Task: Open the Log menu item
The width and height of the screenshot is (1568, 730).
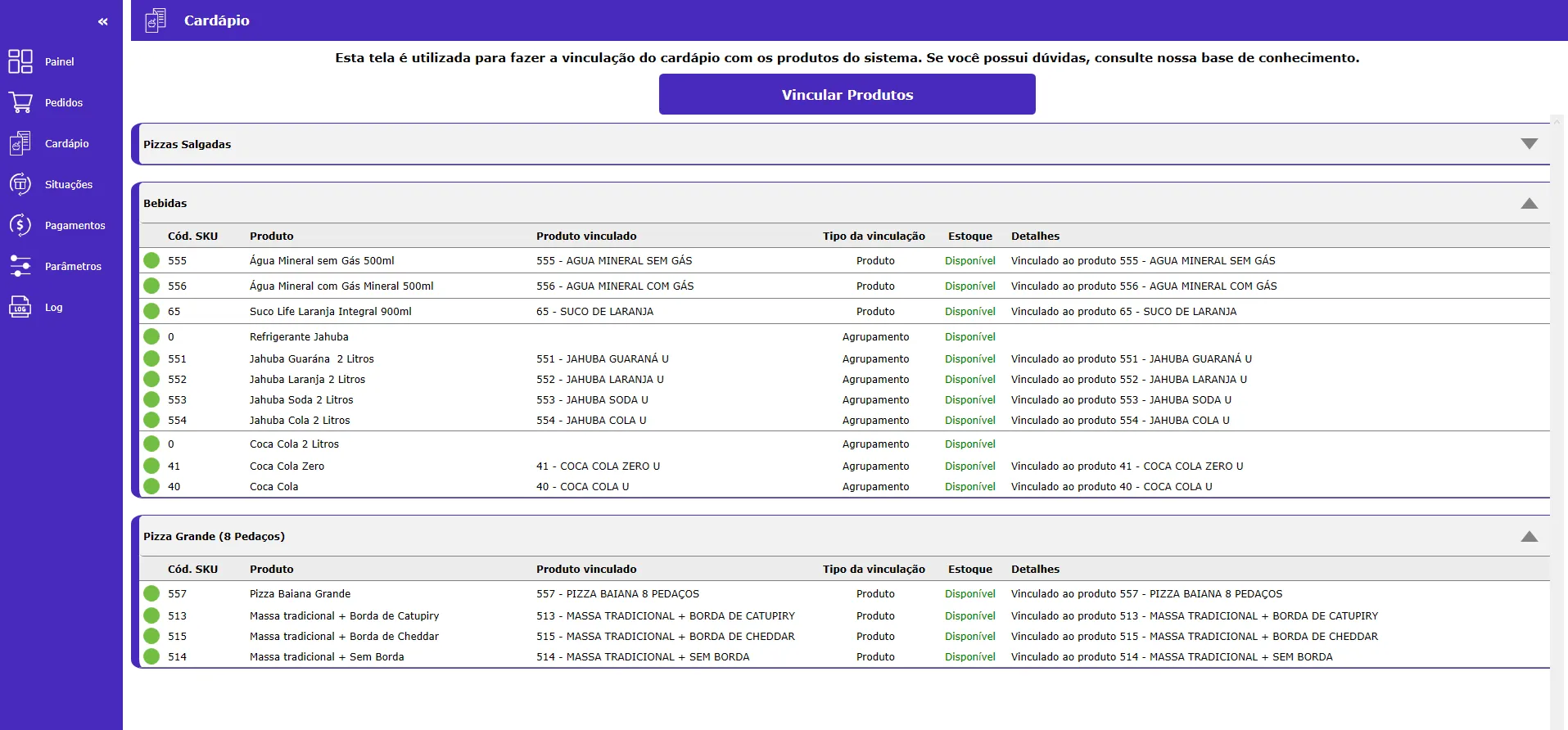Action: point(53,307)
